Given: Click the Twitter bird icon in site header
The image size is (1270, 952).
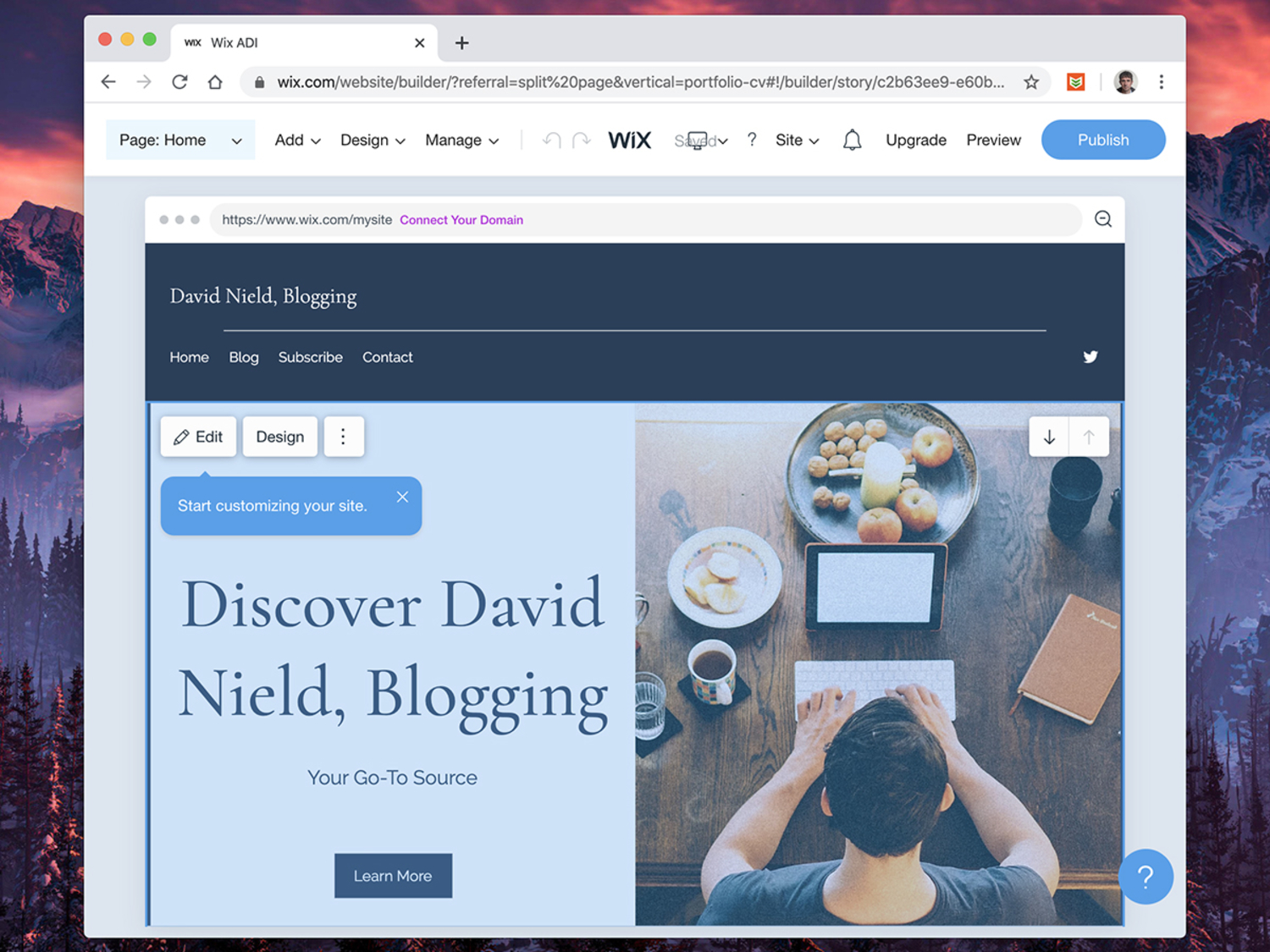Looking at the screenshot, I should [x=1091, y=357].
